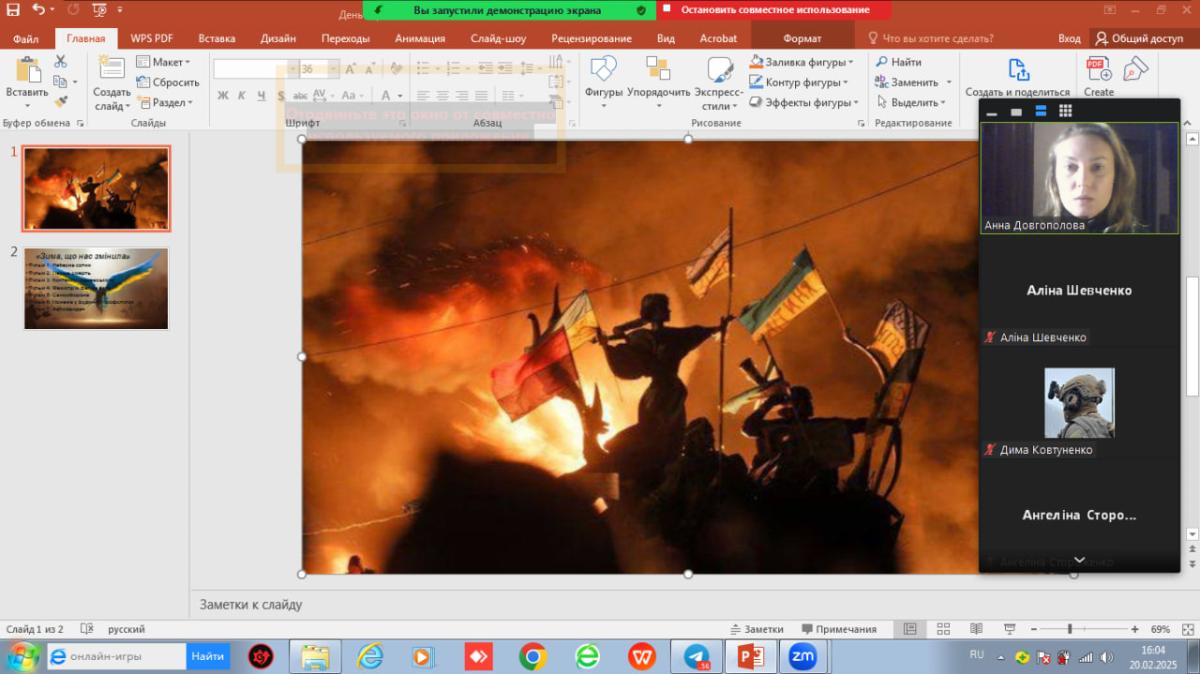This screenshot has height=674, width=1200.
Task: Select slide 2 thumbnail
Action: (96, 288)
